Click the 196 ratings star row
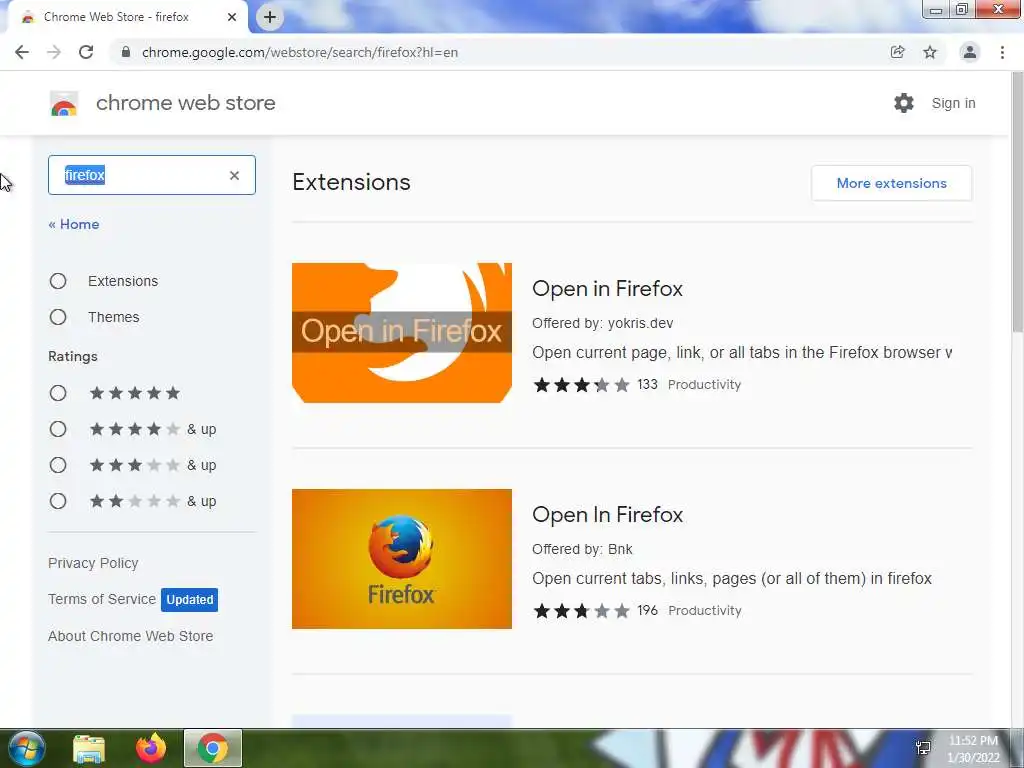 point(581,611)
